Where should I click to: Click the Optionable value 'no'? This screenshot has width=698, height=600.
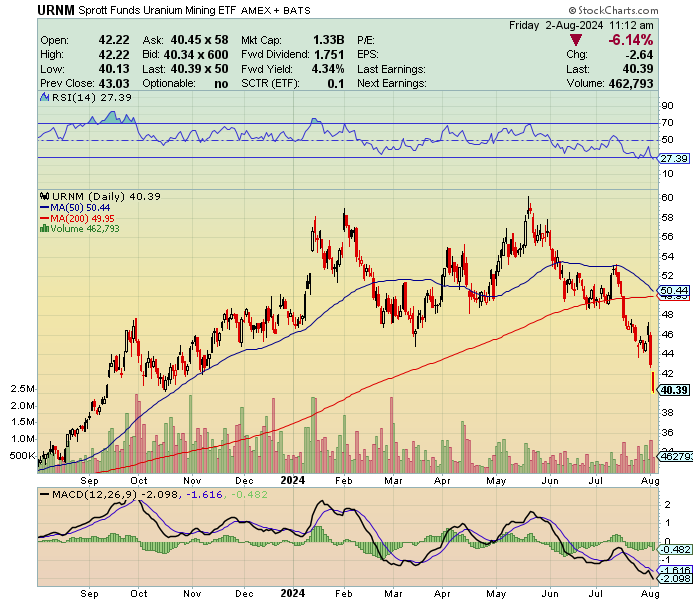(x=221, y=84)
